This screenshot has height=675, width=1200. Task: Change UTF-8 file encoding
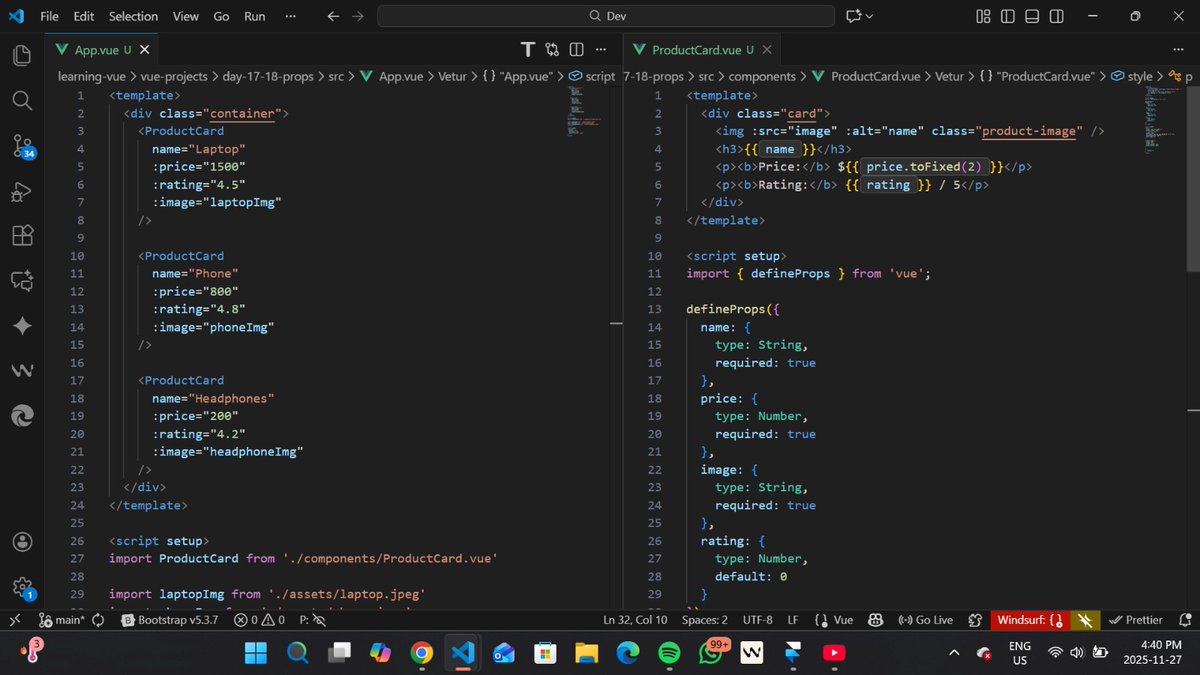pos(757,620)
